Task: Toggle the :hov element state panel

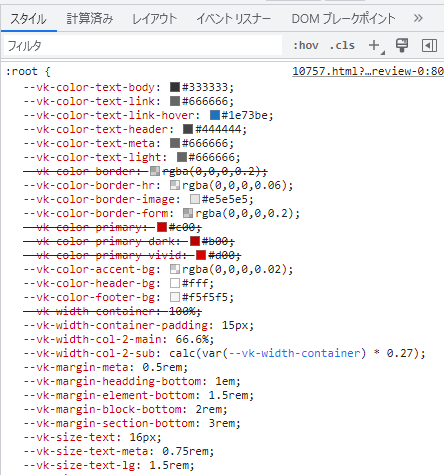Action: [305, 45]
